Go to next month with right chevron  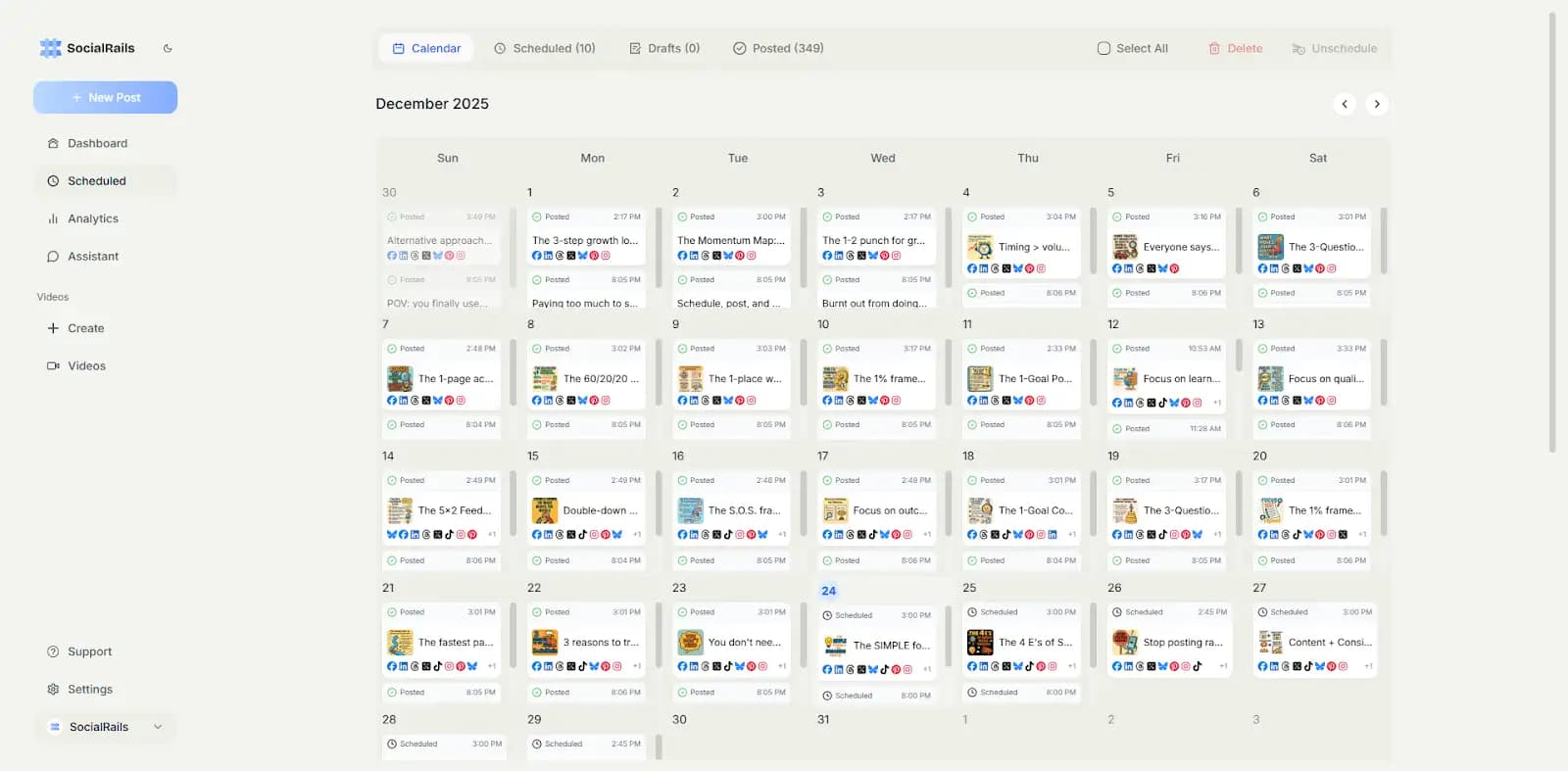click(x=1377, y=104)
